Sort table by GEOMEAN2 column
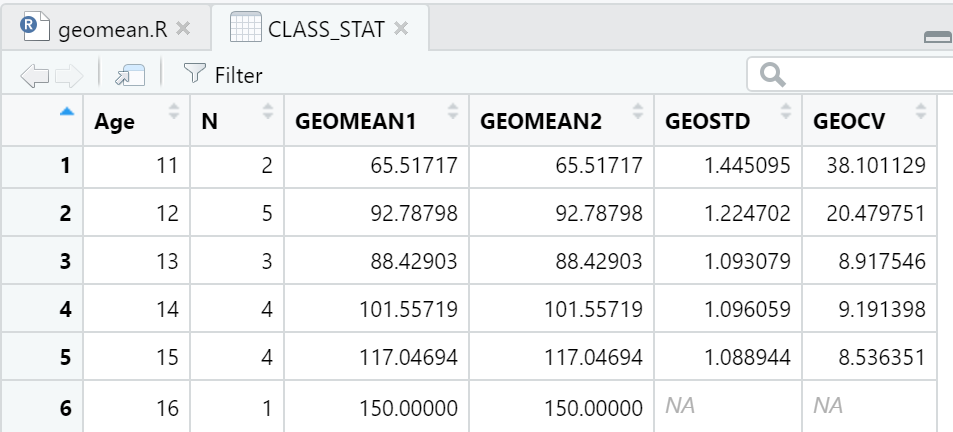Viewport: 953px width, 432px height. [x=561, y=120]
